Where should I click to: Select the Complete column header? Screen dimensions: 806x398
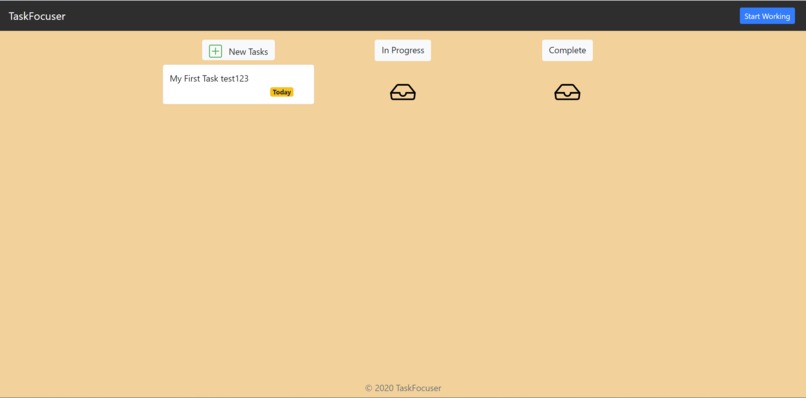coord(567,50)
